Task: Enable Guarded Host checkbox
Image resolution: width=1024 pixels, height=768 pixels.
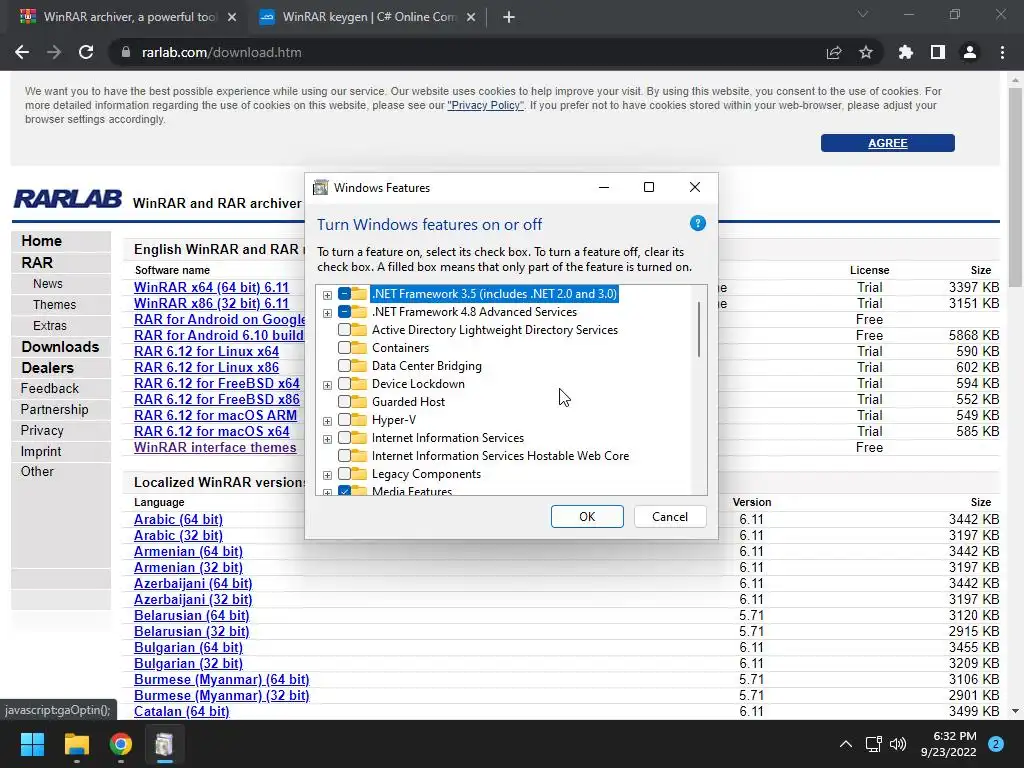Action: pos(344,402)
